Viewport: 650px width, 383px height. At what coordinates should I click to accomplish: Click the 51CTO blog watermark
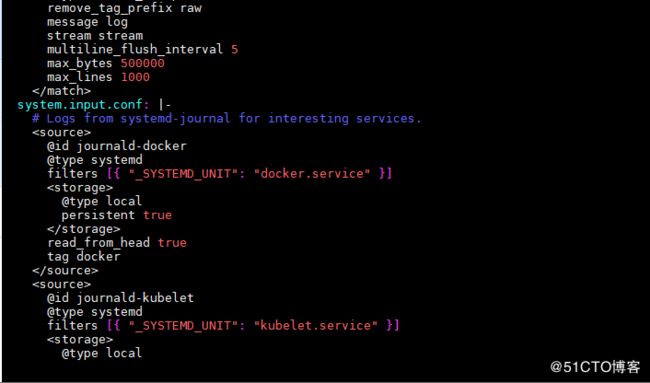point(595,366)
